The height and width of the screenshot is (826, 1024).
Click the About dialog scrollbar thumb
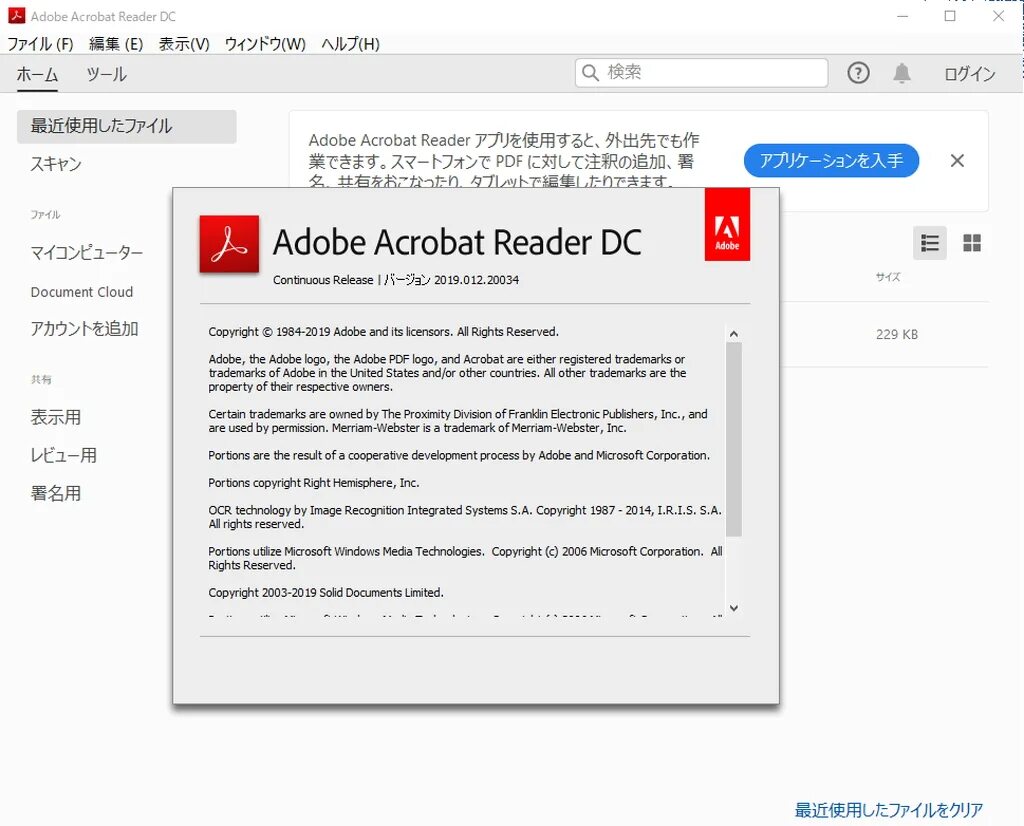point(734,439)
